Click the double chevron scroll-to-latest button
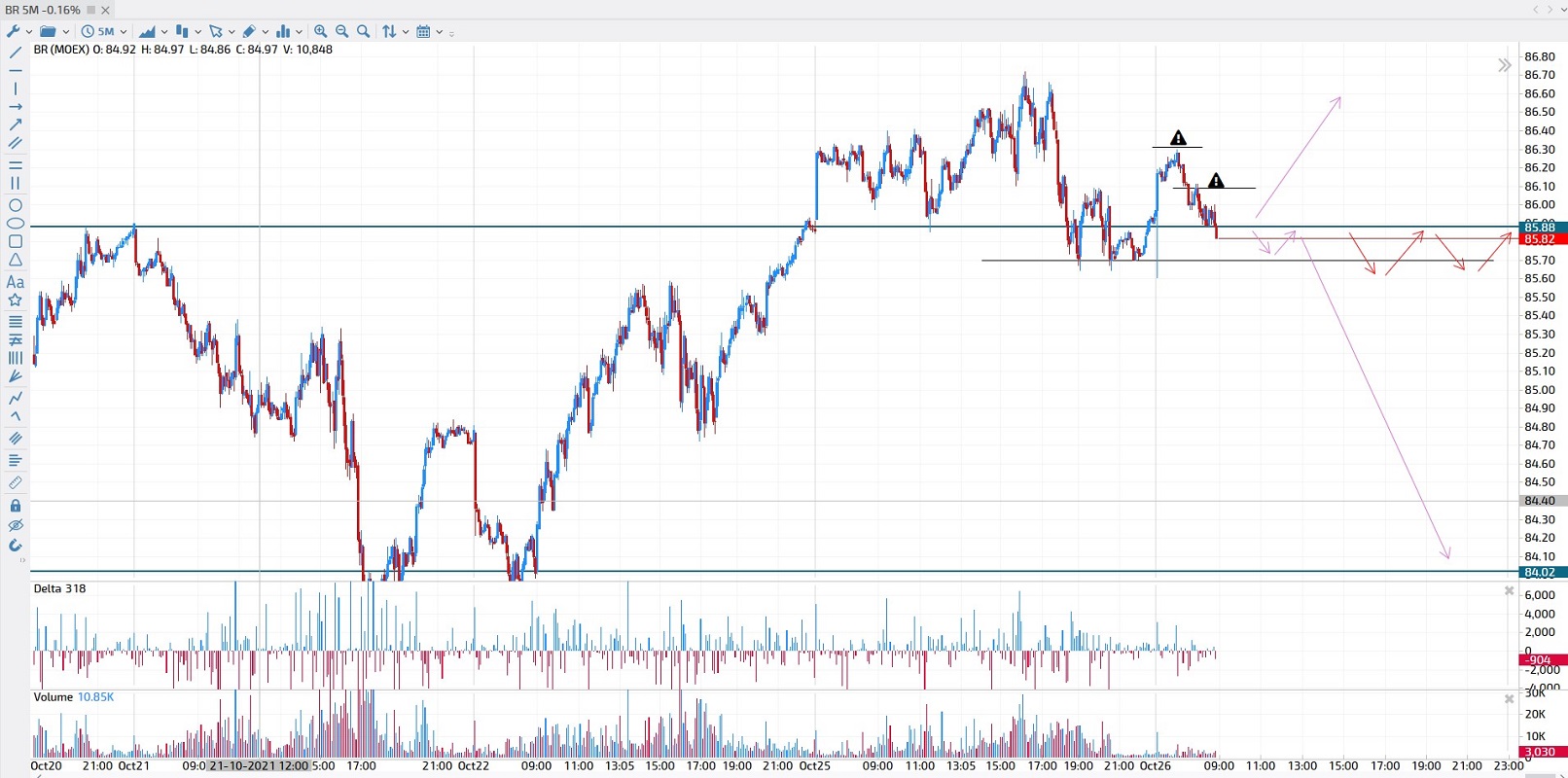This screenshot has width=1568, height=778. click(1505, 65)
